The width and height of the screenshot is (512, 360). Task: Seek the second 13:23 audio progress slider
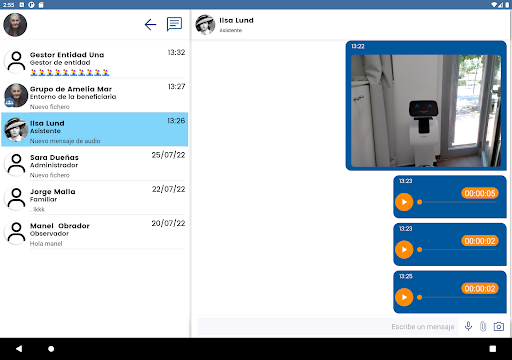click(x=457, y=250)
